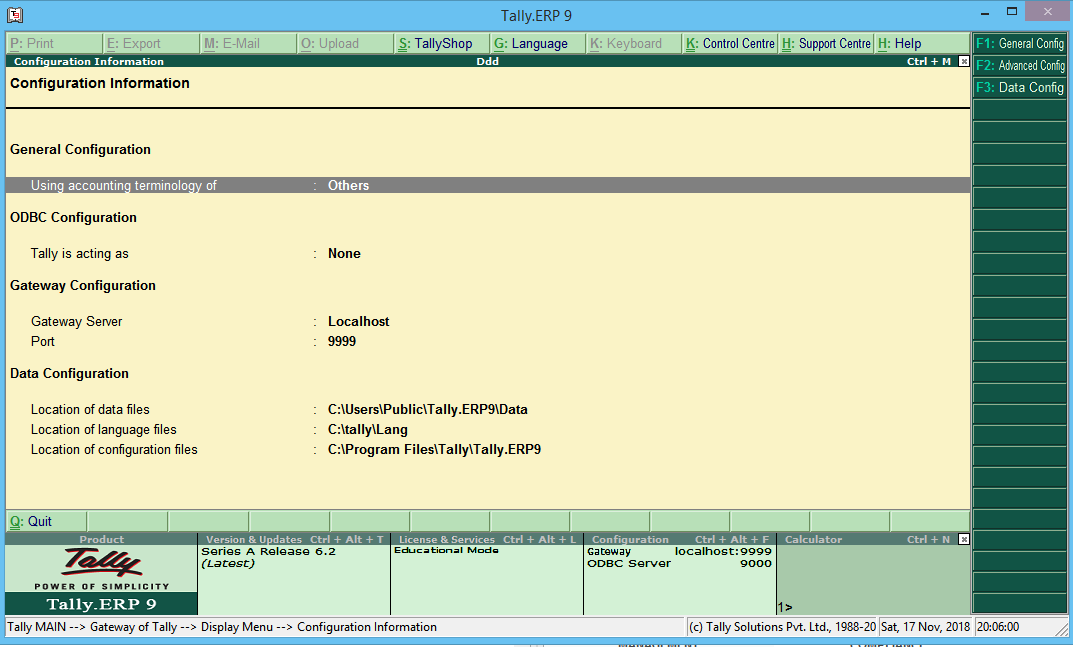The image size is (1073, 647).
Task: Open Control Centre from top bar
Action: (x=730, y=44)
